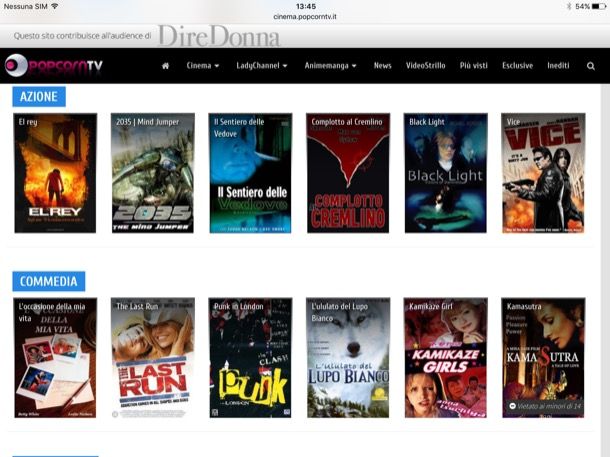Tap the 13:45 clock in status bar
The width and height of the screenshot is (610, 457).
pyautogui.click(x=306, y=6)
